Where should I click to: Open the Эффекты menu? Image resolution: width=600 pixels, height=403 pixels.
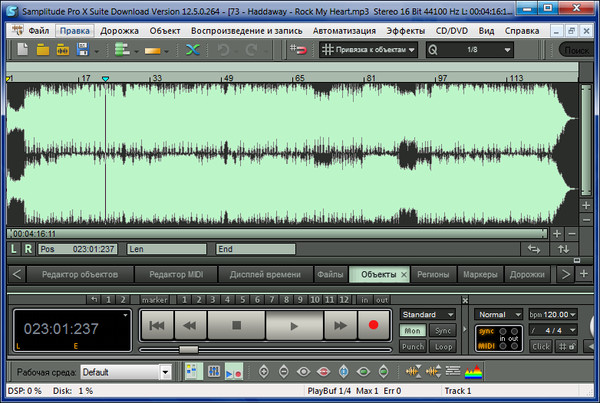point(406,30)
